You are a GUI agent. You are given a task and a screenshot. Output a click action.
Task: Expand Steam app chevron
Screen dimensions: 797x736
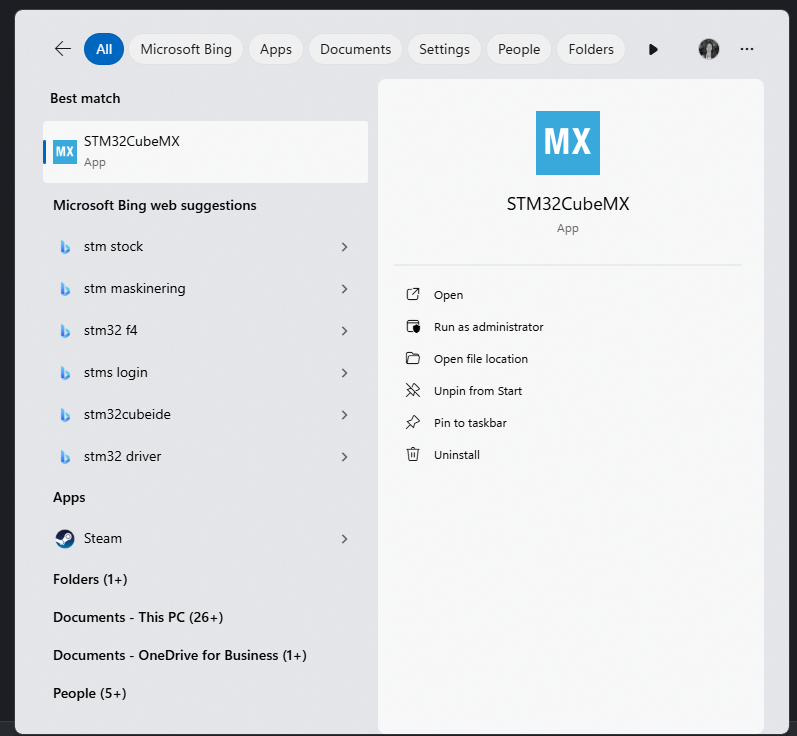click(x=344, y=539)
